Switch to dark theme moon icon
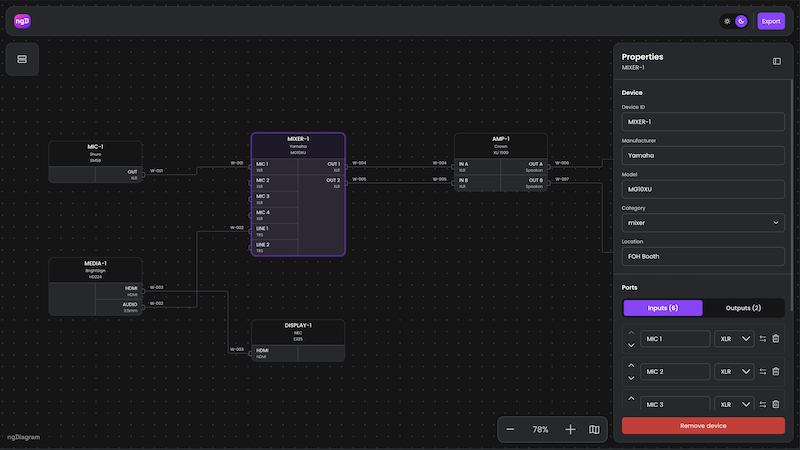Screen dimensions: 800x450 (741, 21)
